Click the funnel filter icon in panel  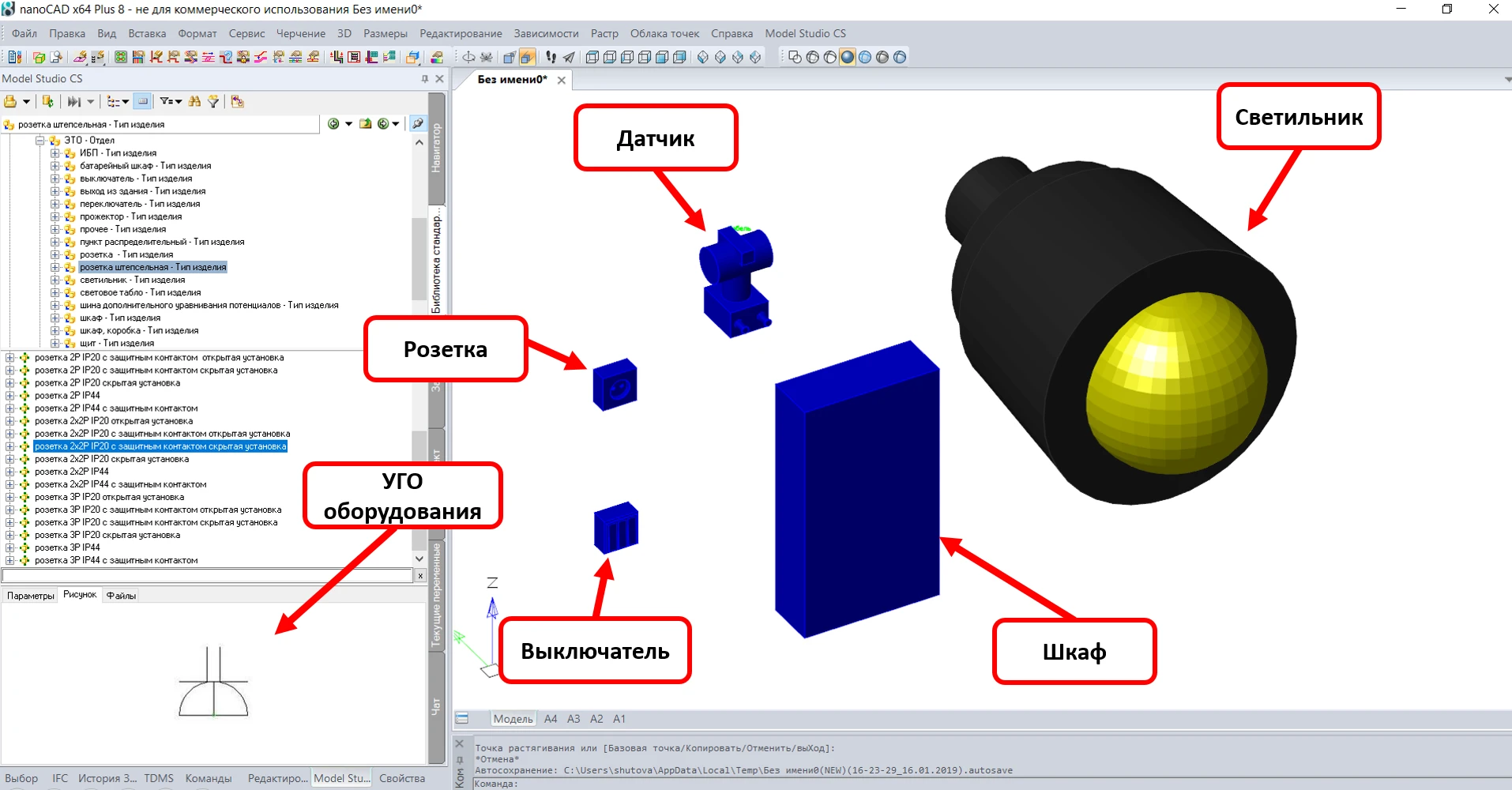(x=213, y=101)
